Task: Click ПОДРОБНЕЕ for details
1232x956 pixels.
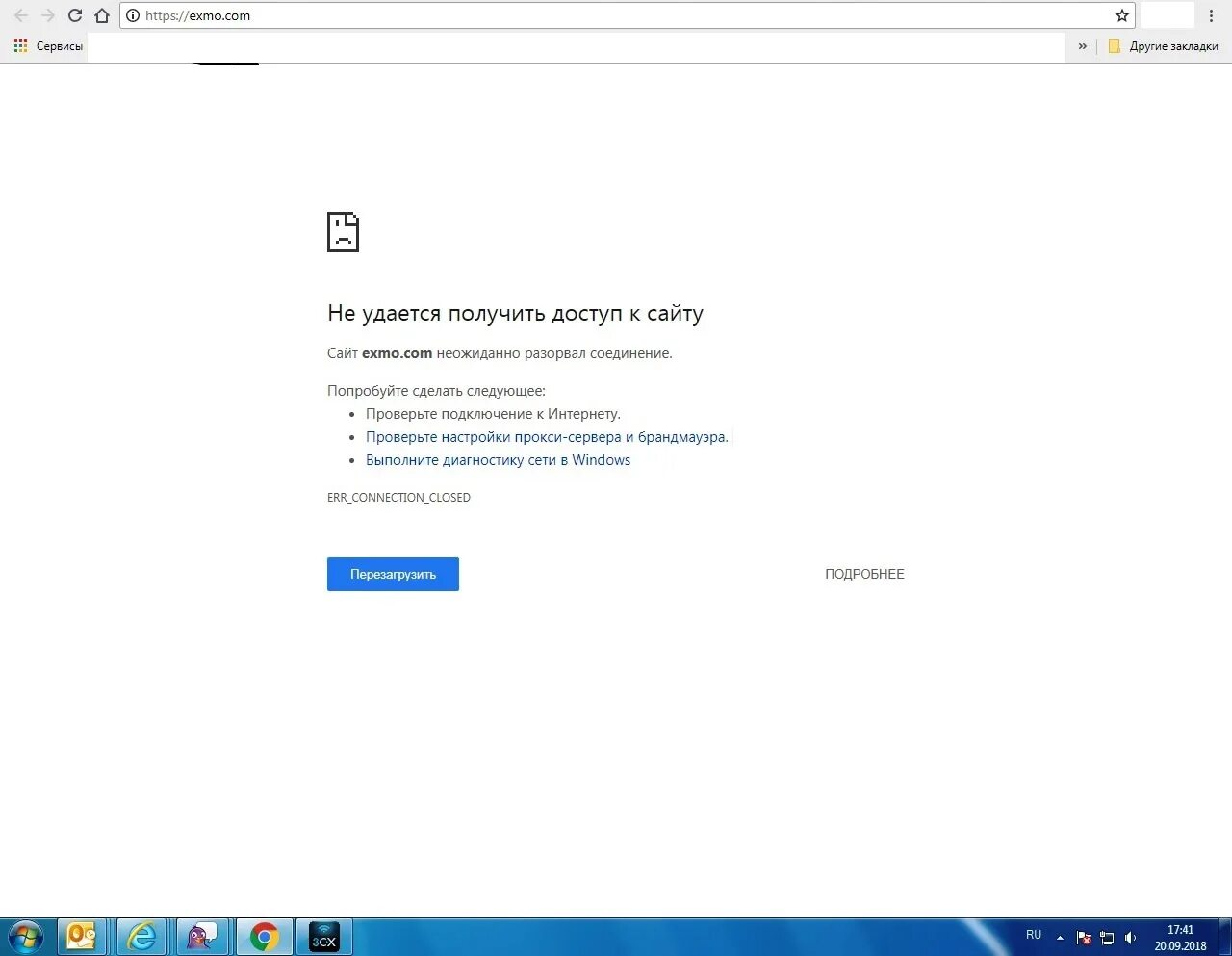Action: click(x=864, y=574)
